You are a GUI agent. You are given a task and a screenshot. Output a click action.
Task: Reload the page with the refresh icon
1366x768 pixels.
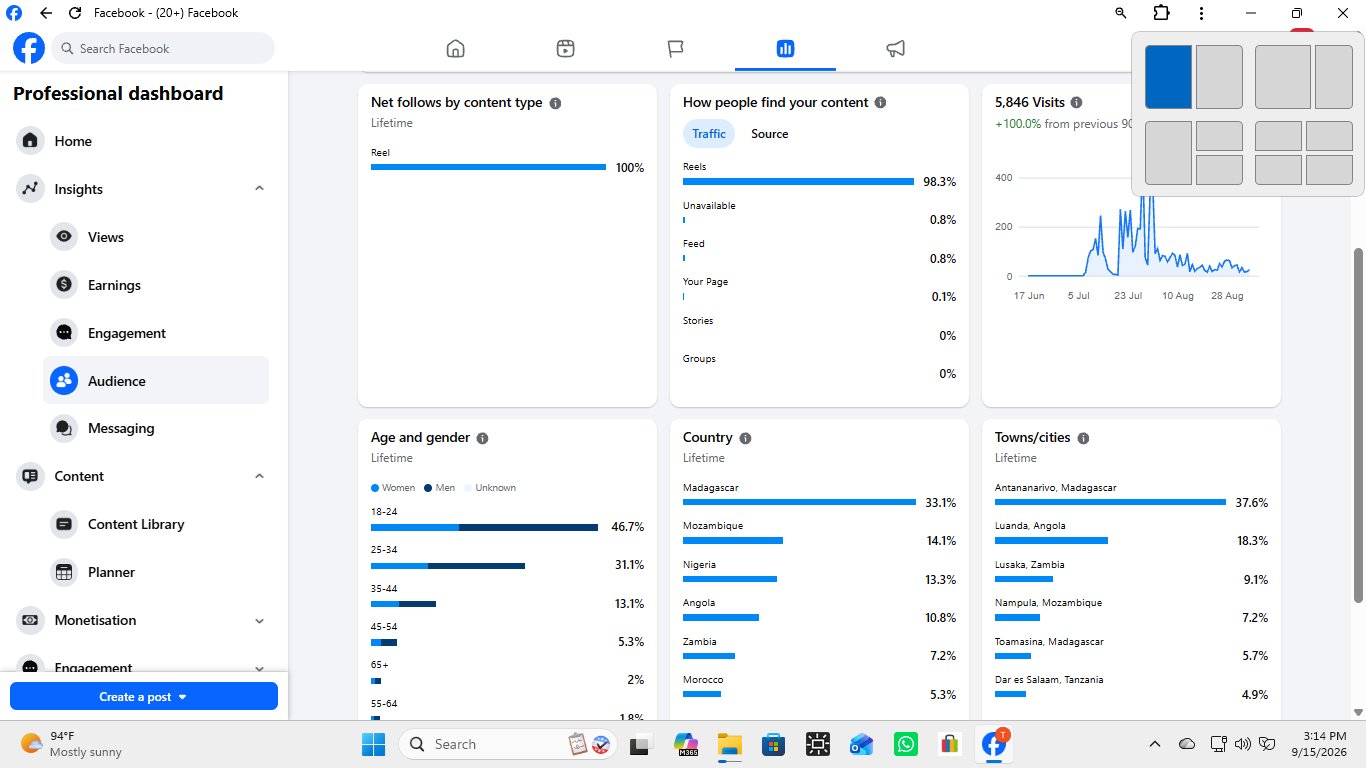point(75,14)
